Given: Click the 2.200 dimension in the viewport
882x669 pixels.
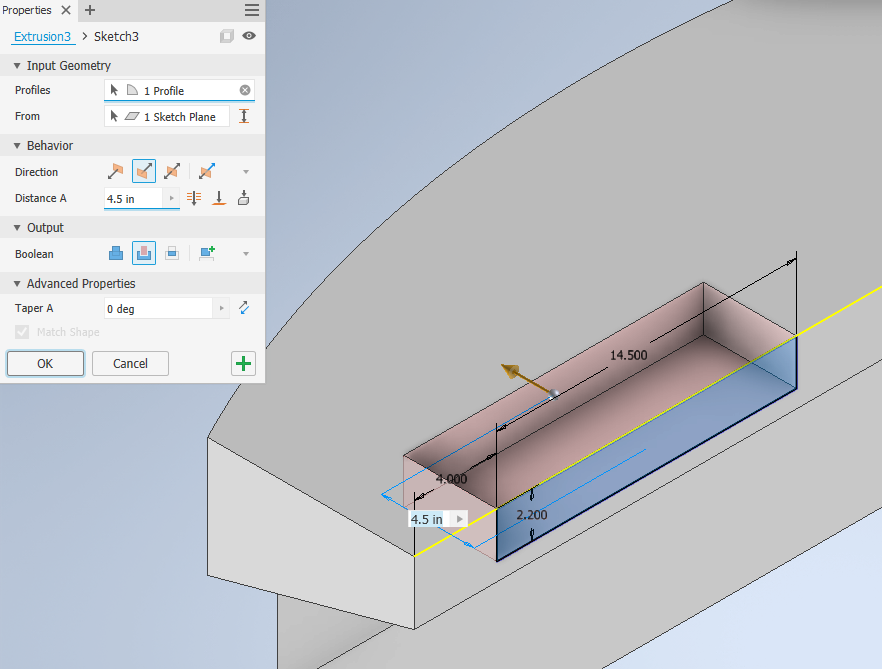Looking at the screenshot, I should (x=532, y=515).
